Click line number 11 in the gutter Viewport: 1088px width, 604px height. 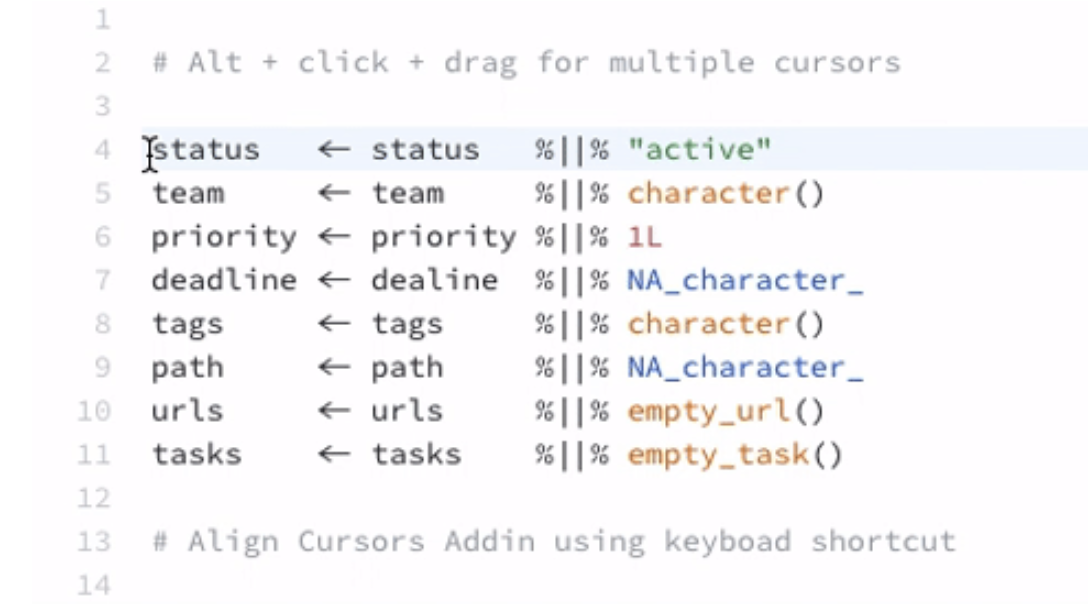coord(94,454)
